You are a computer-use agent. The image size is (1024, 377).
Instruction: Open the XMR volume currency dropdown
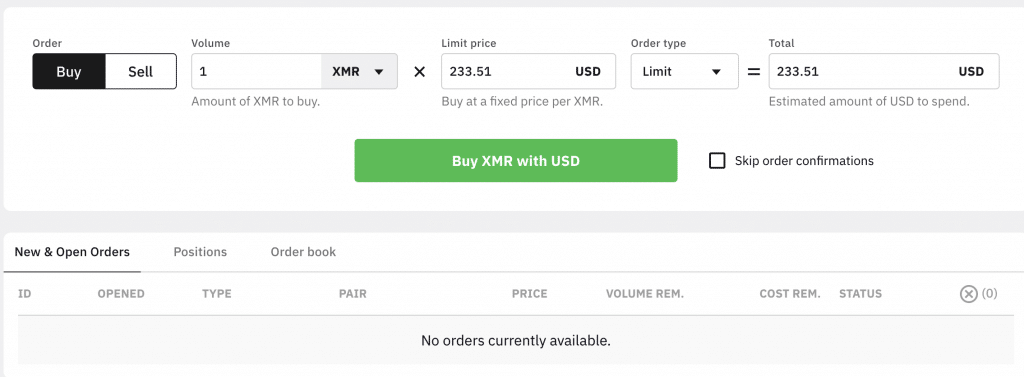(x=359, y=71)
